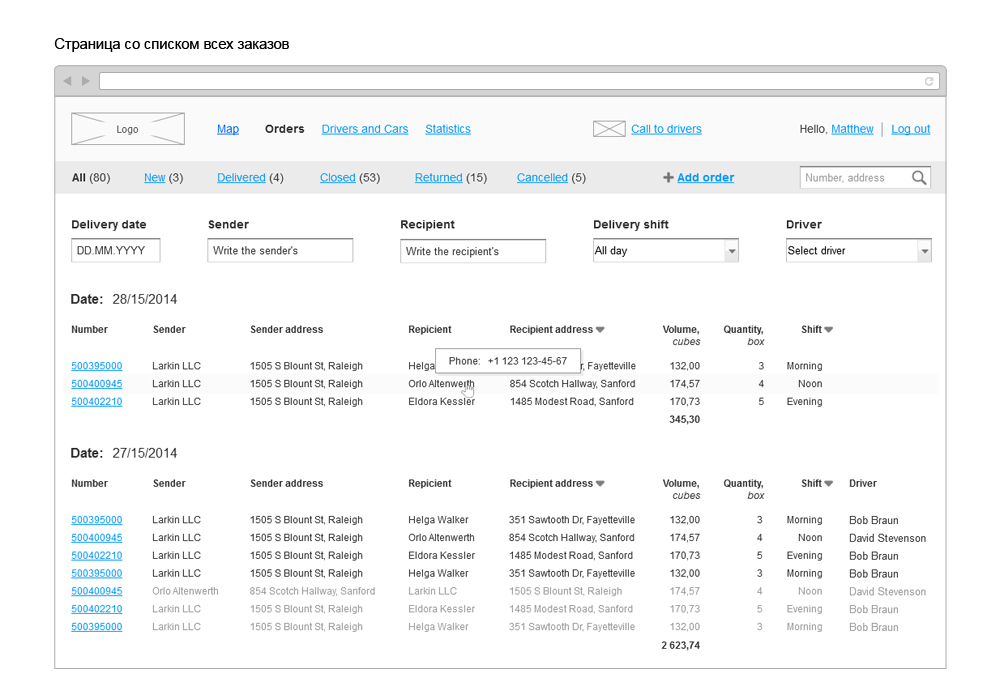
Task: Click the browser reload icon
Action: (929, 81)
